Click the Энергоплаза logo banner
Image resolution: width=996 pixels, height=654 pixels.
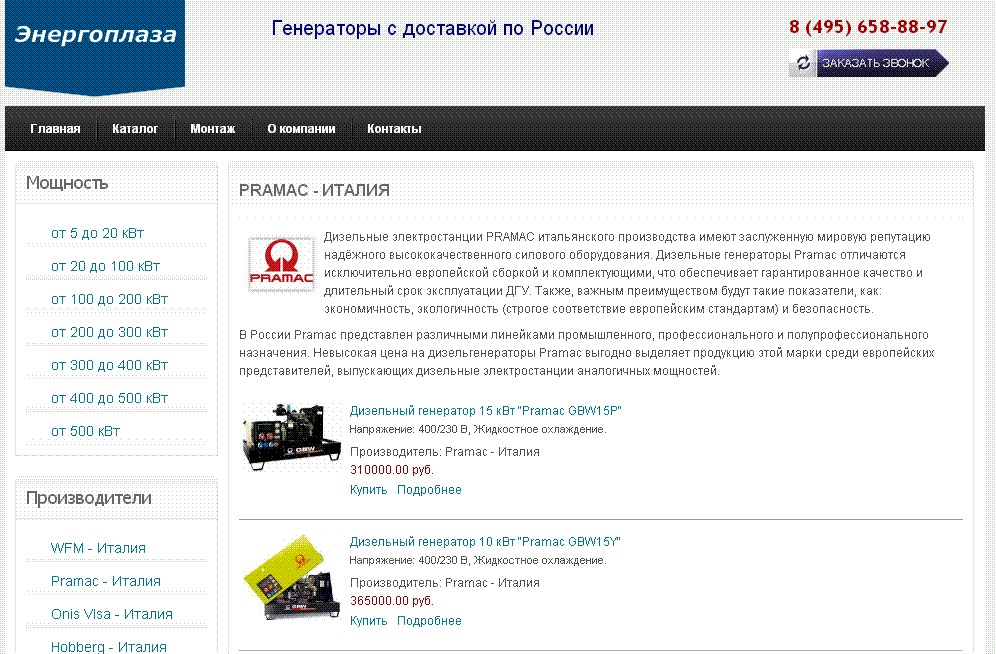95,47
